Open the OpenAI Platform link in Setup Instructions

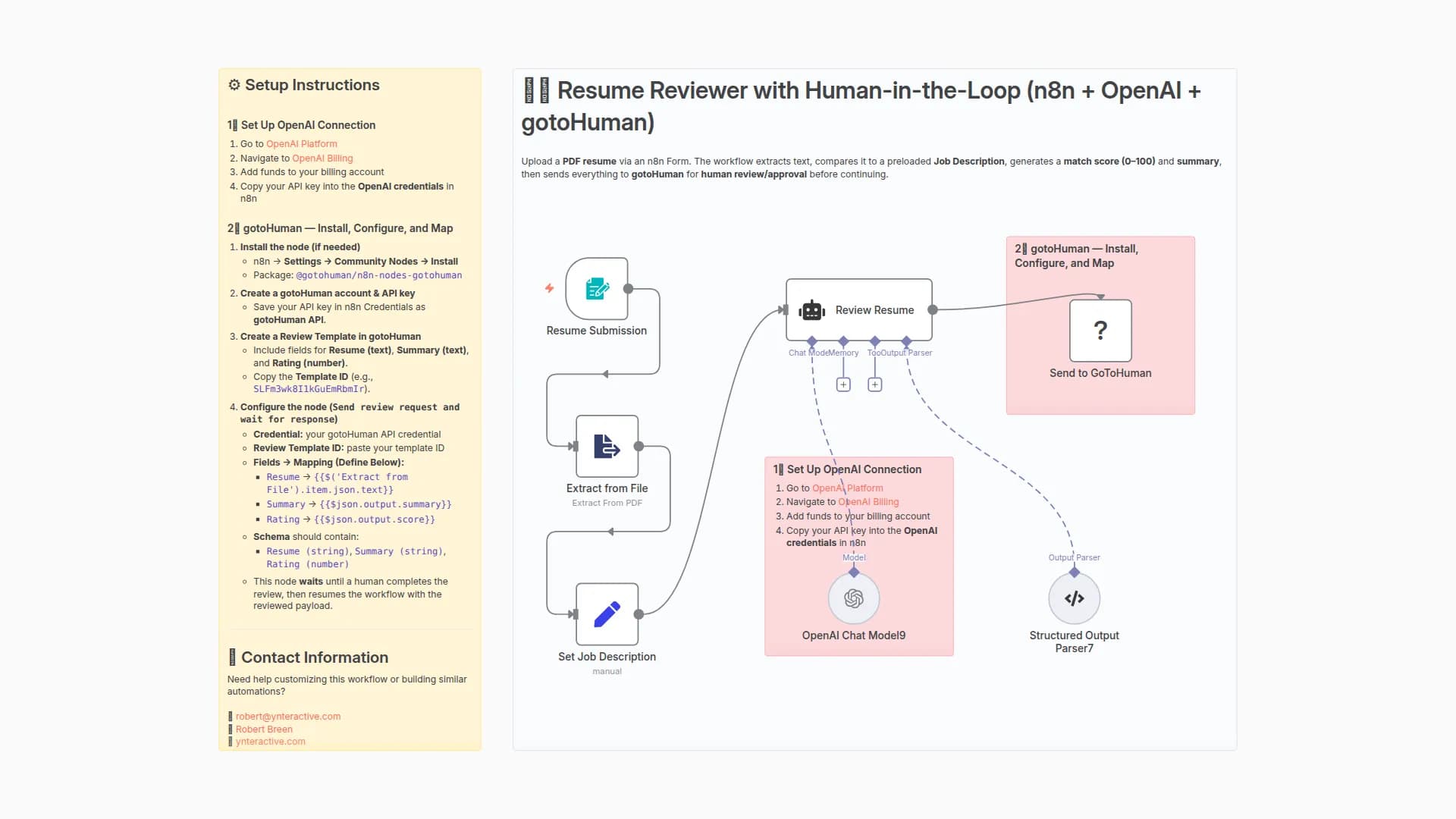301,144
